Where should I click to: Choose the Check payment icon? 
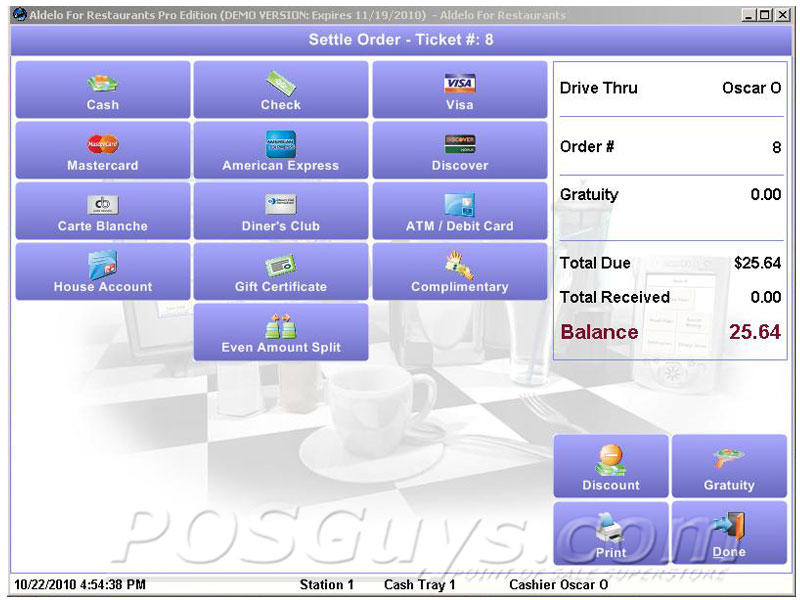[x=281, y=83]
